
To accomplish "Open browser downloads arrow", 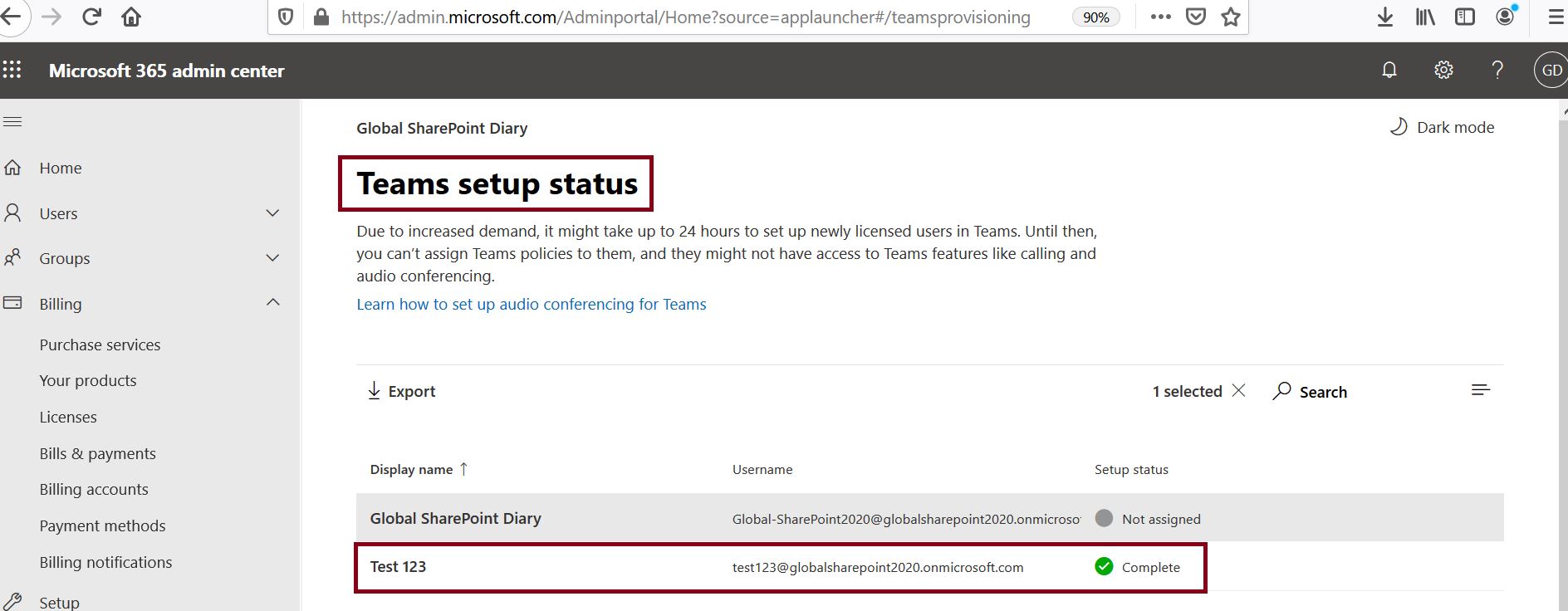I will (x=1385, y=17).
